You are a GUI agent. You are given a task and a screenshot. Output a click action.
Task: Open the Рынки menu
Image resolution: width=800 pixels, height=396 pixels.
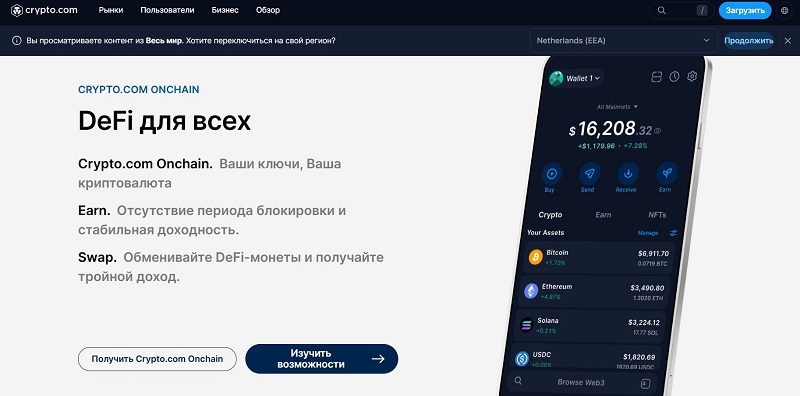click(x=111, y=10)
